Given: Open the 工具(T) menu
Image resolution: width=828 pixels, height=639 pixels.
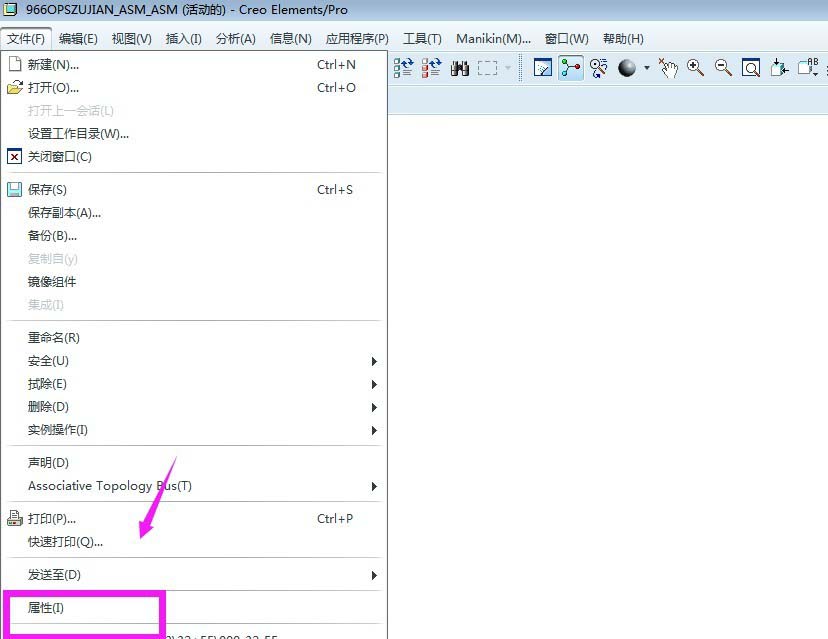Looking at the screenshot, I should (422, 39).
